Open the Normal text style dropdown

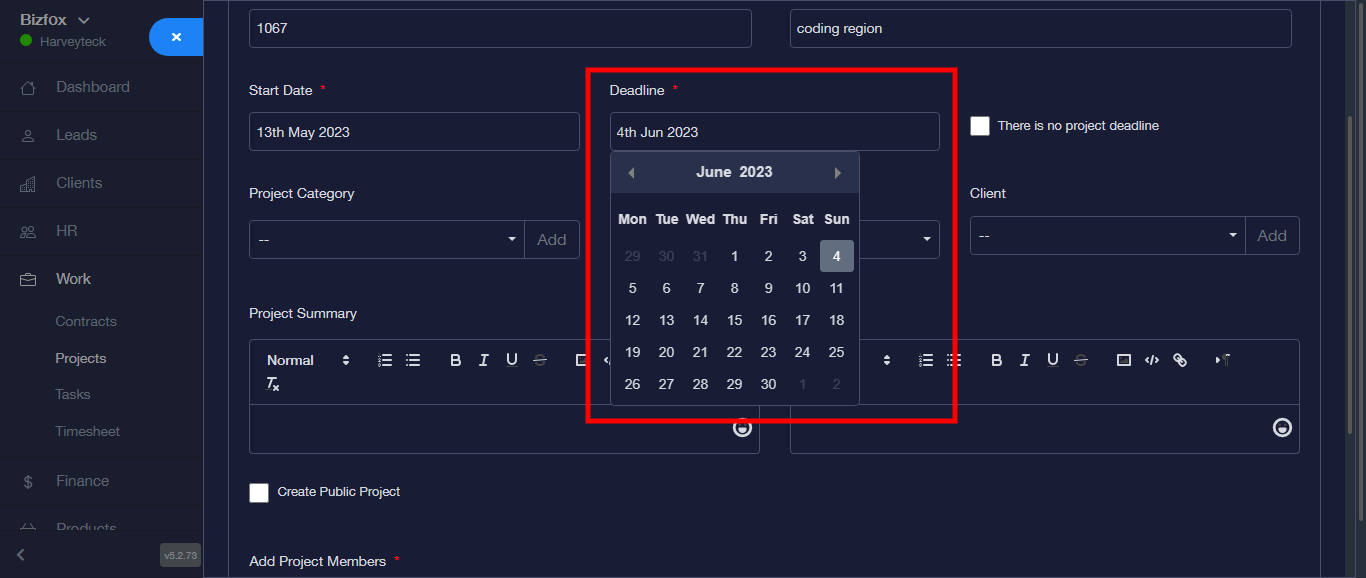(308, 360)
